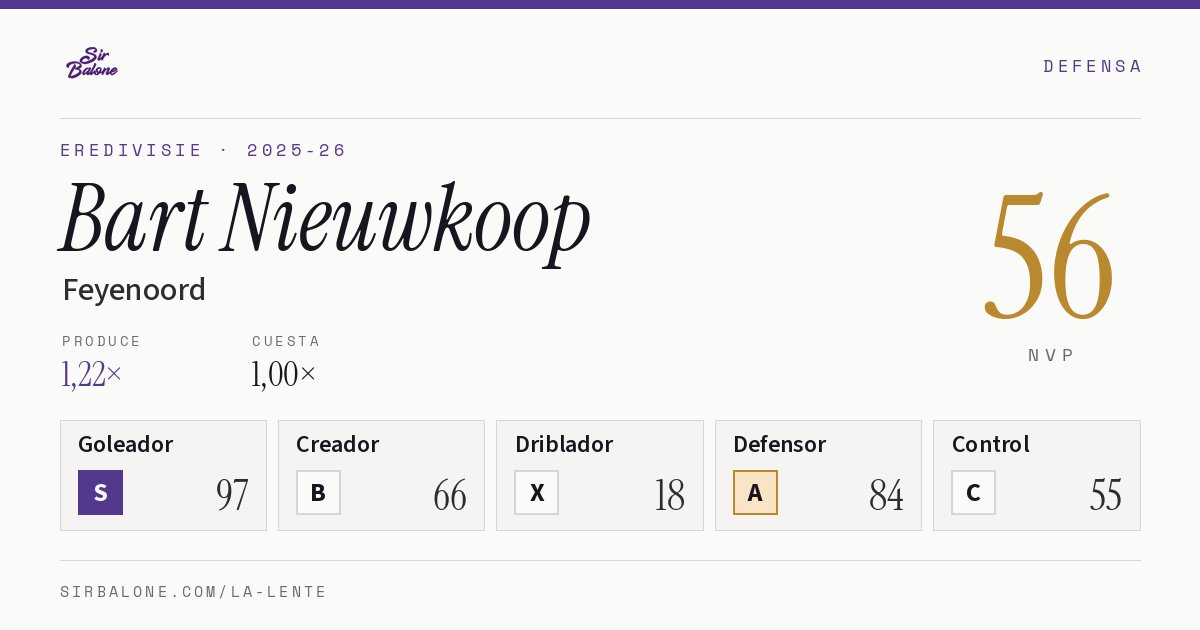Click the Driblador score 18
1200x630 pixels.
669,495
